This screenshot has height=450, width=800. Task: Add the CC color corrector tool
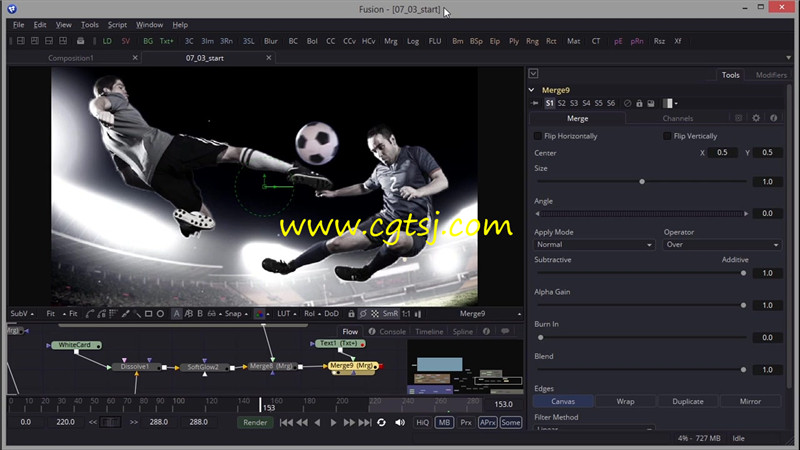[x=331, y=41]
